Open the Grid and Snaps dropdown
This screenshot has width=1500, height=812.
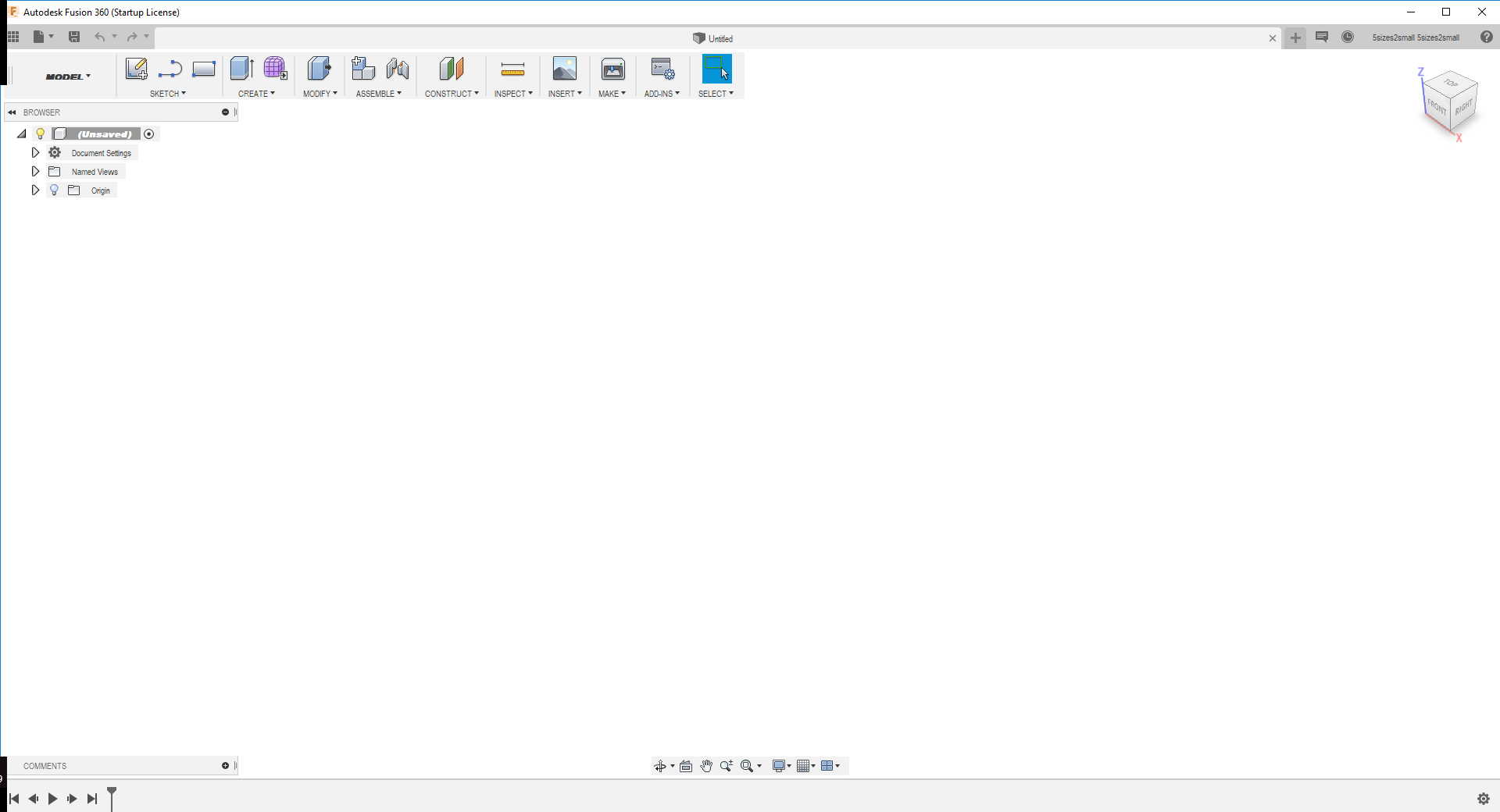(806, 766)
